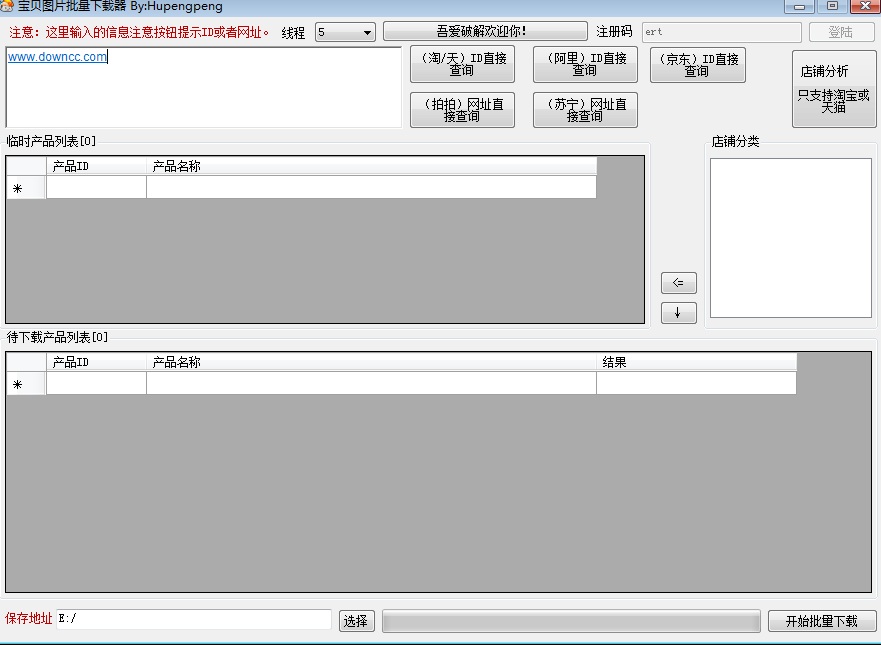Click the left arrow transfer button
The image size is (881, 645).
coord(678,283)
